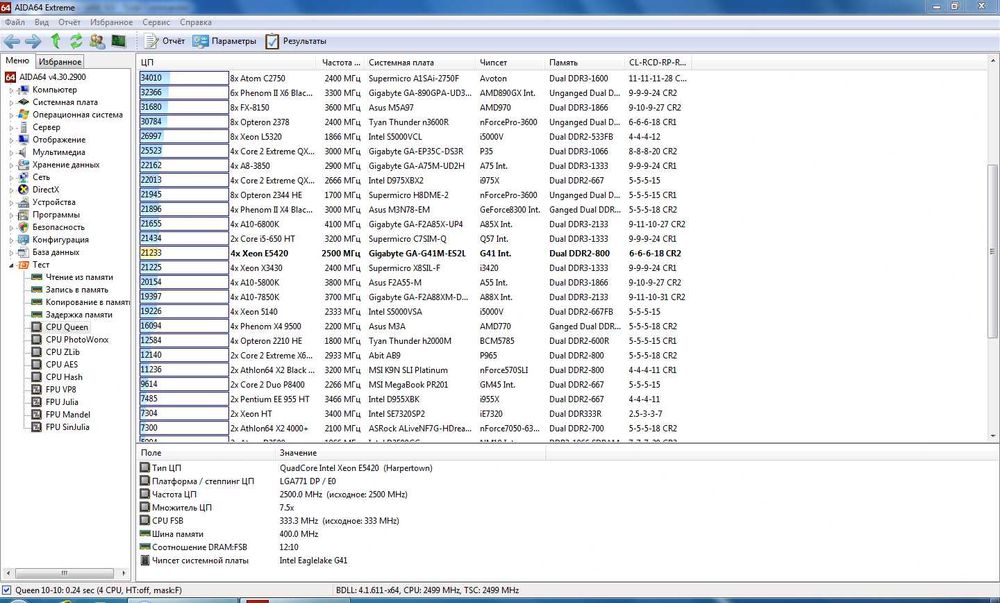
Task: Click the Значение column header
Action: (x=411, y=453)
